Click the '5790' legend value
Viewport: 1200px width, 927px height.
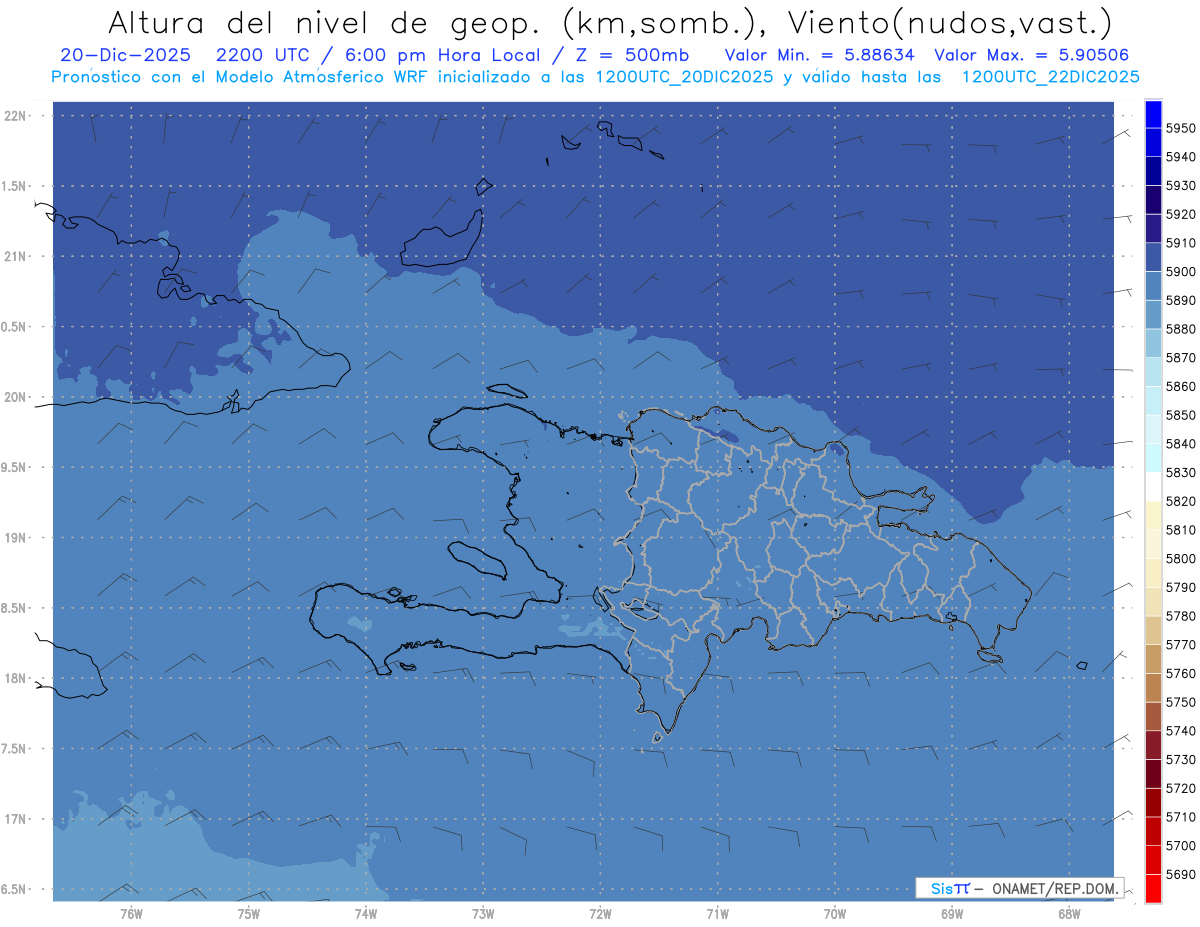pos(1181,587)
